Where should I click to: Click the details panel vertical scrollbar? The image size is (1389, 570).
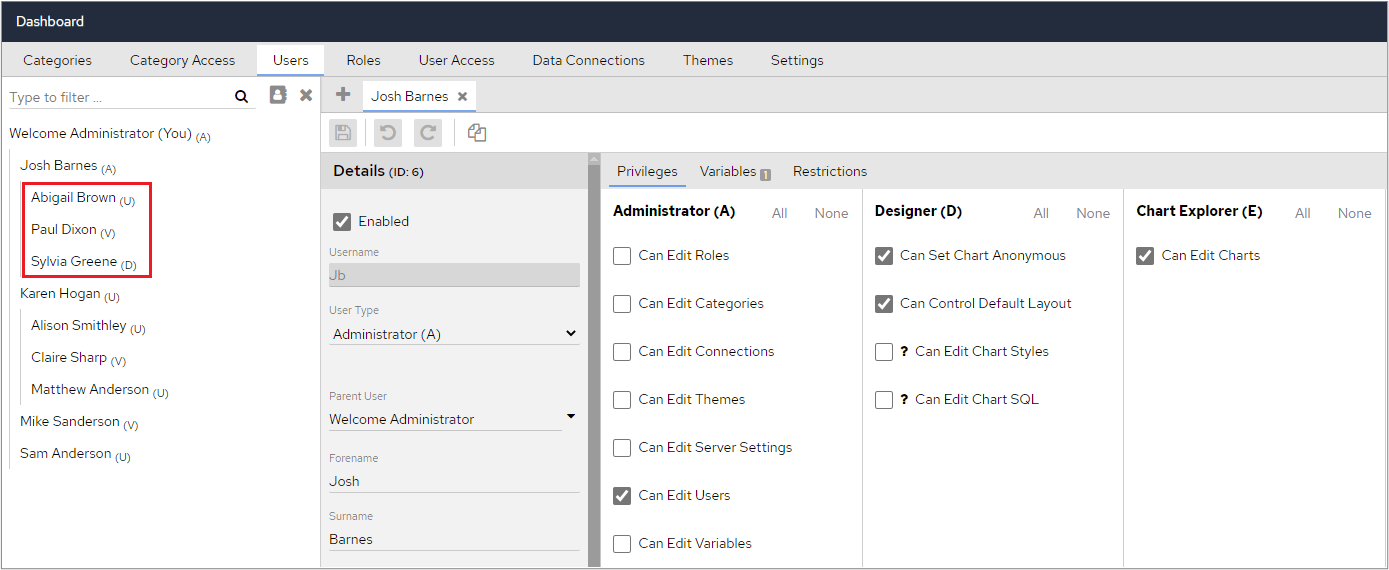coord(594,360)
